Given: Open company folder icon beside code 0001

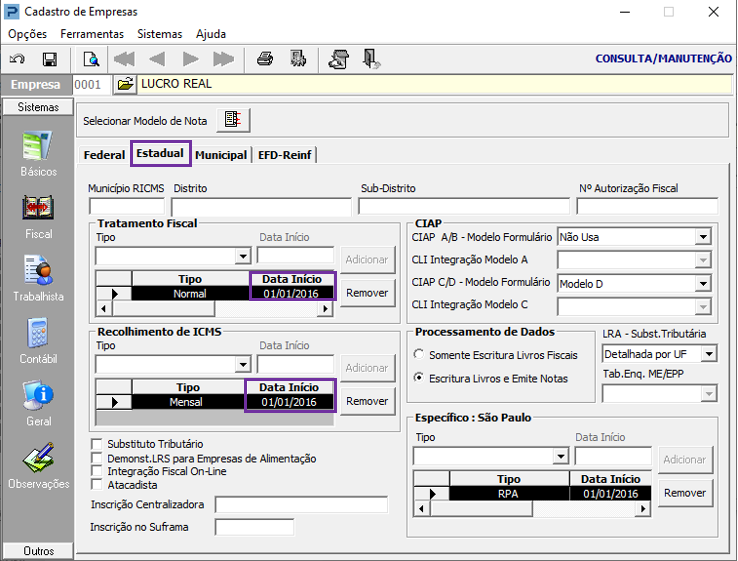Looking at the screenshot, I should (x=125, y=85).
